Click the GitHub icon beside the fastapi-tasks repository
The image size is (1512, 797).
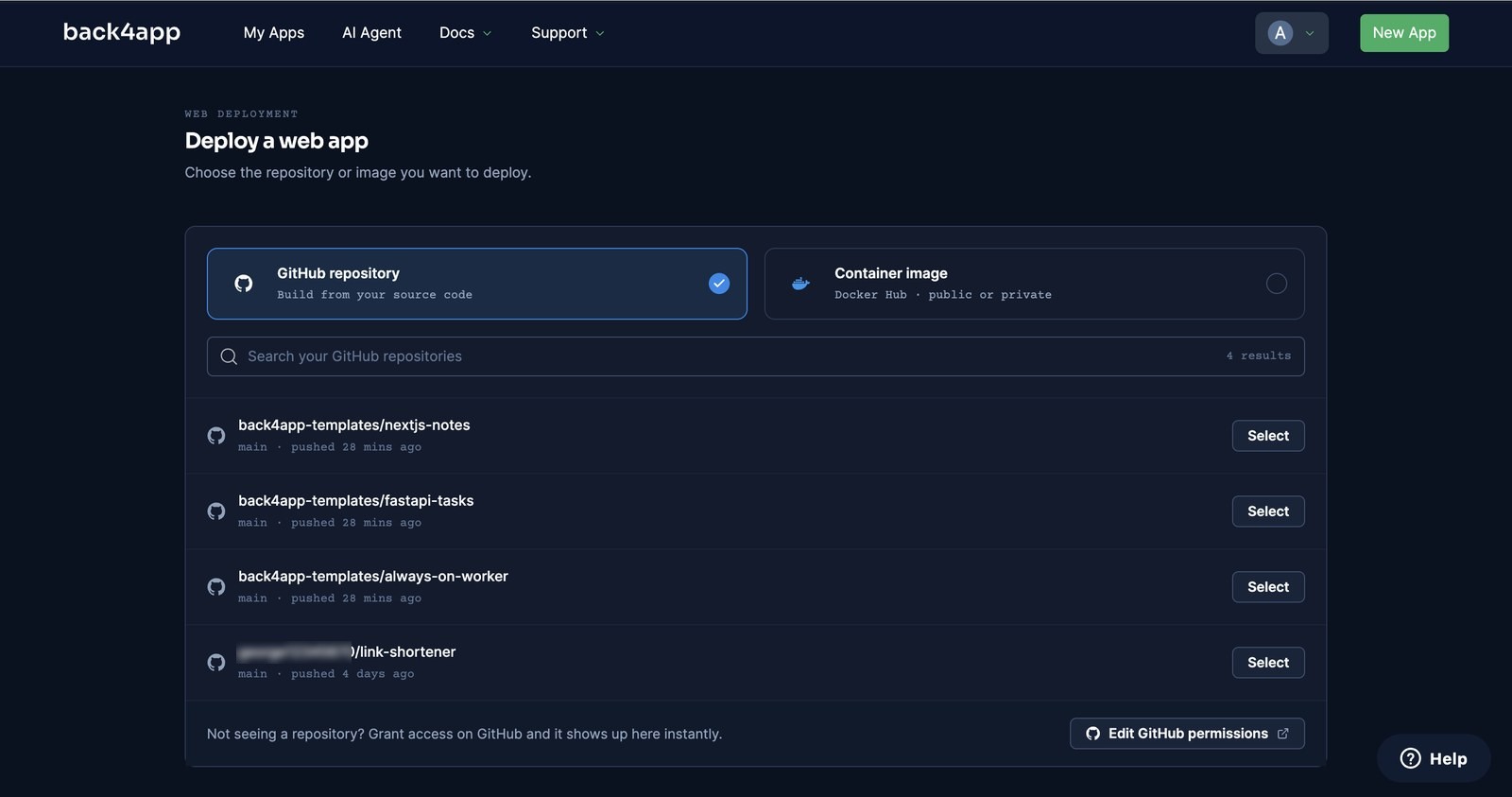pyautogui.click(x=216, y=511)
